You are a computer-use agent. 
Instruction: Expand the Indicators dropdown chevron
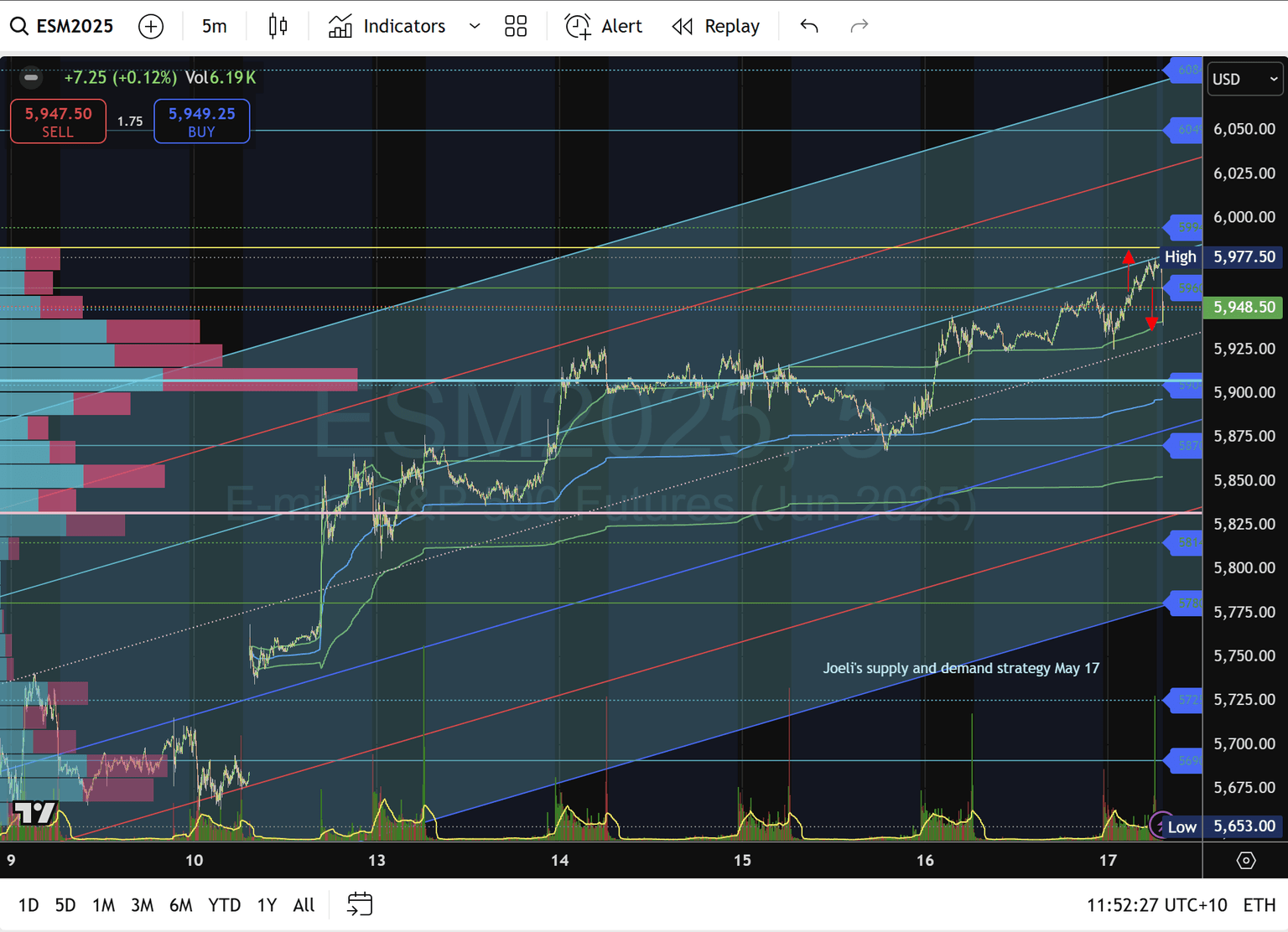pos(475,26)
